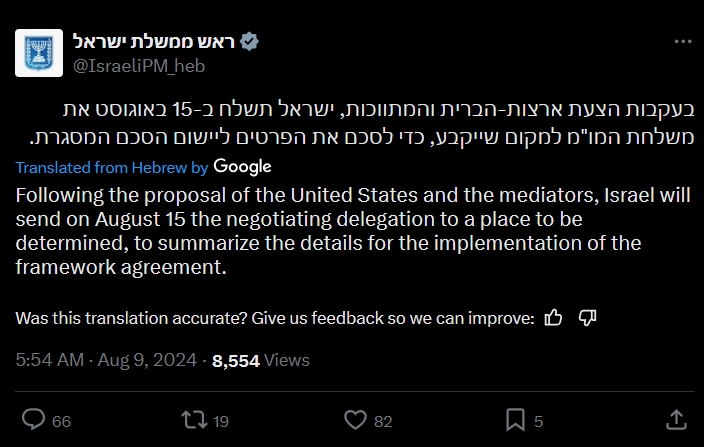Like the post with the heart icon
704x447 pixels.
click(354, 419)
